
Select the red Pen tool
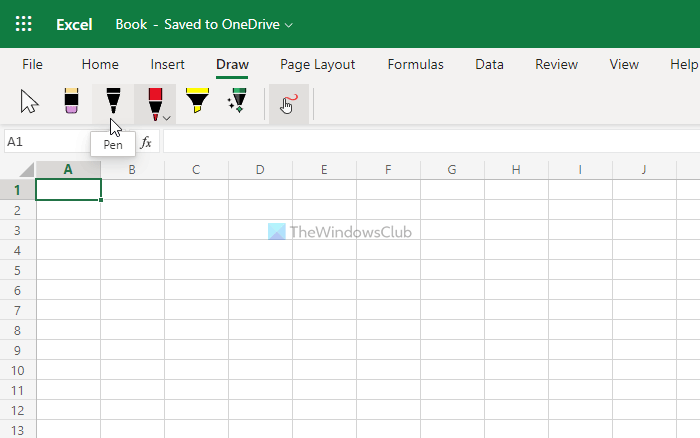(x=154, y=104)
